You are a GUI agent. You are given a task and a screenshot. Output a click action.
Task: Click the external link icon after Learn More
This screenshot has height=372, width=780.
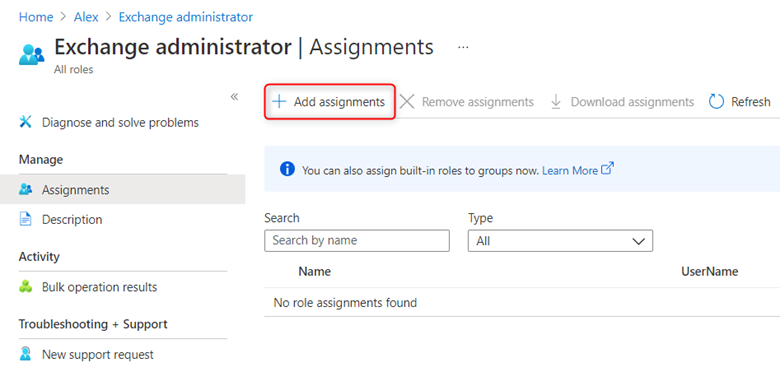tap(607, 169)
